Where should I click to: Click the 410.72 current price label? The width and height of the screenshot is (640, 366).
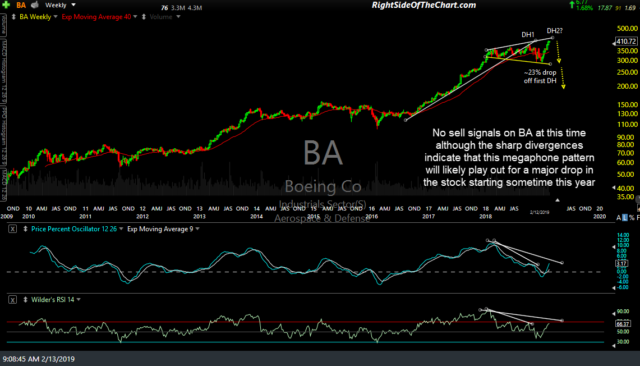coord(626,42)
